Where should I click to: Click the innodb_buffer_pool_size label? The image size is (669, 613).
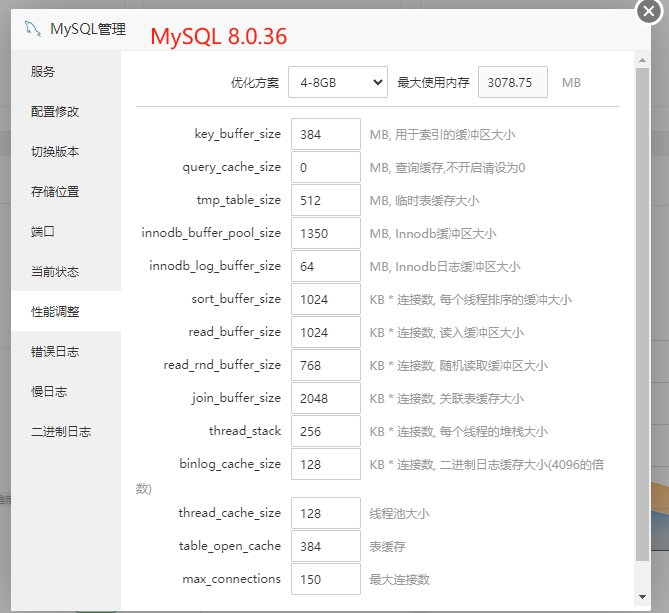[x=211, y=233]
